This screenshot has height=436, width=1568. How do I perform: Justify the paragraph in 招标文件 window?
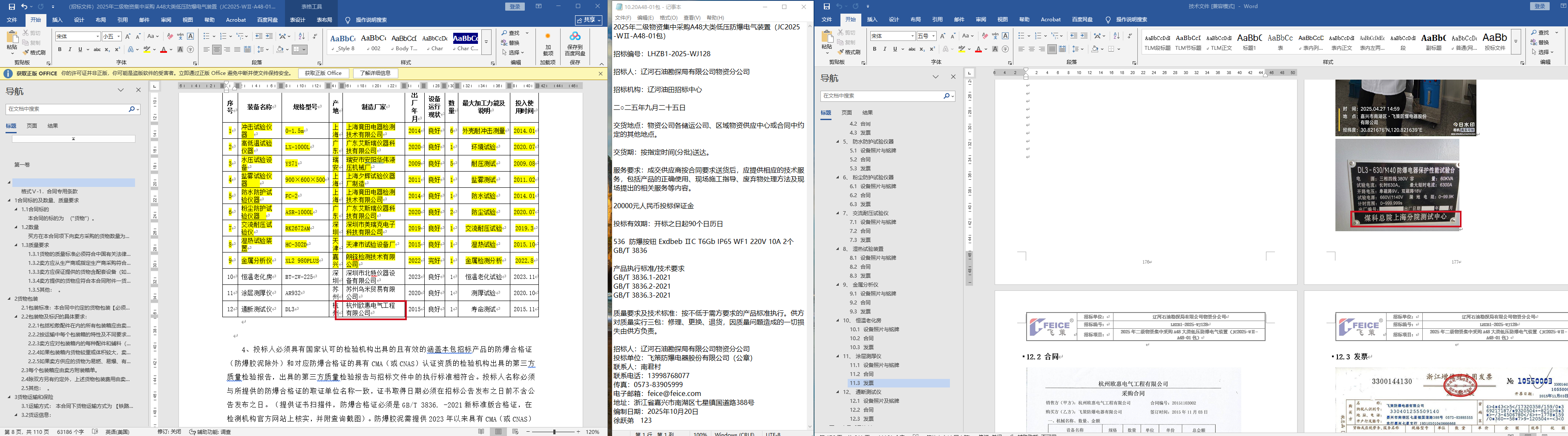pos(237,50)
